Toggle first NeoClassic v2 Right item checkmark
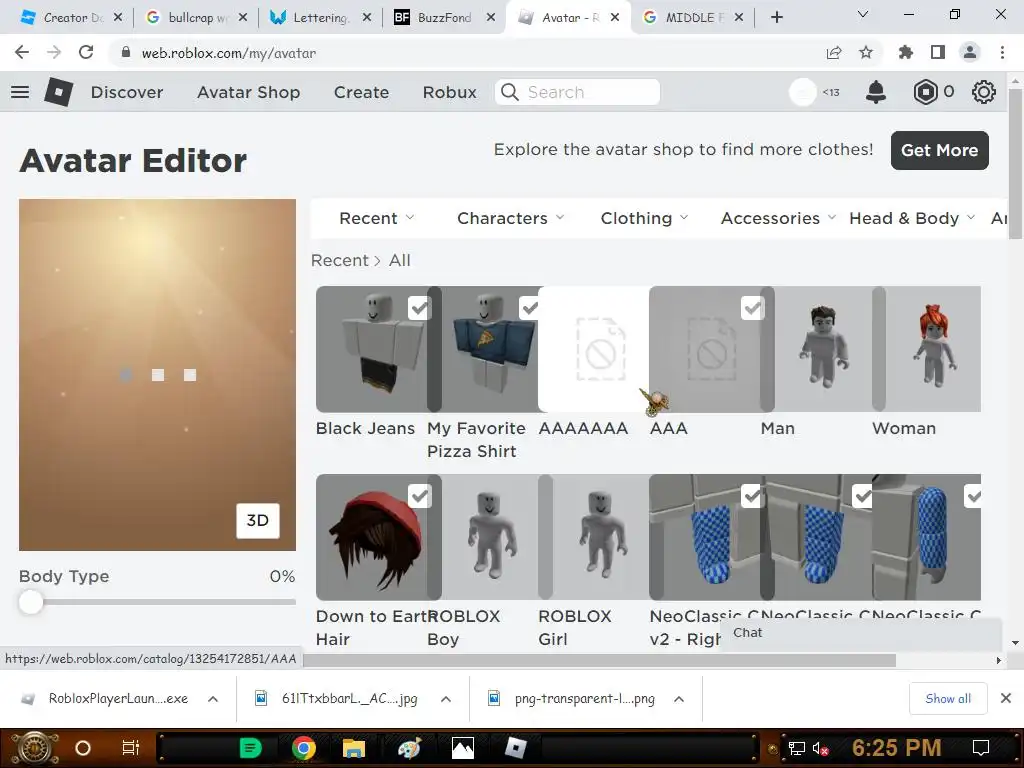Image resolution: width=1024 pixels, height=768 pixels. tap(752, 496)
